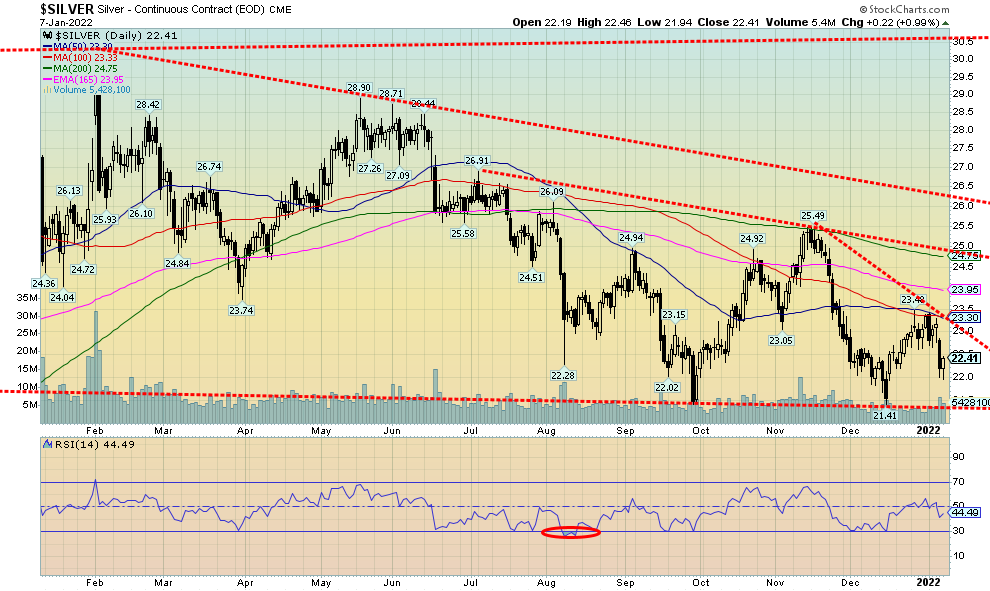Click the blue MA(50) legend line marker
The width and height of the screenshot is (990, 591).
point(45,48)
